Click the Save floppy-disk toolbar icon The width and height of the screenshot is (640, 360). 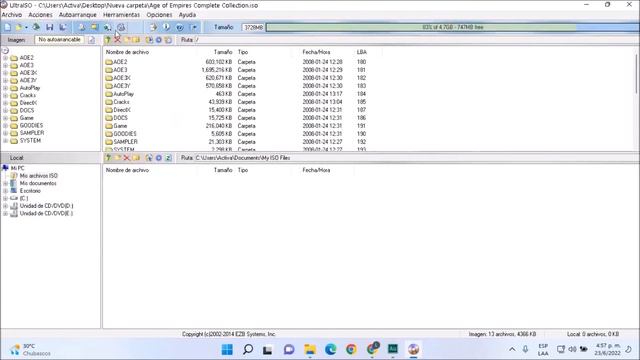pos(49,27)
